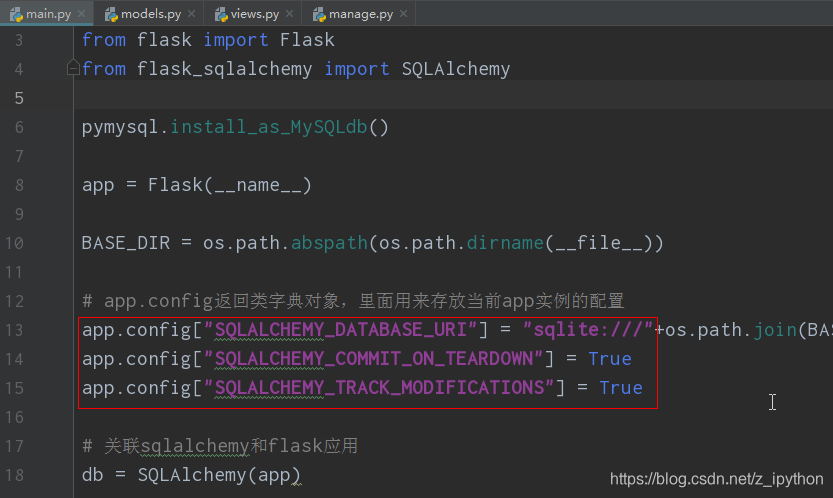Click the 'SQLALCHEMY_DATABASE_URI' string
Viewport: 833px width, 498px height.
(340, 330)
